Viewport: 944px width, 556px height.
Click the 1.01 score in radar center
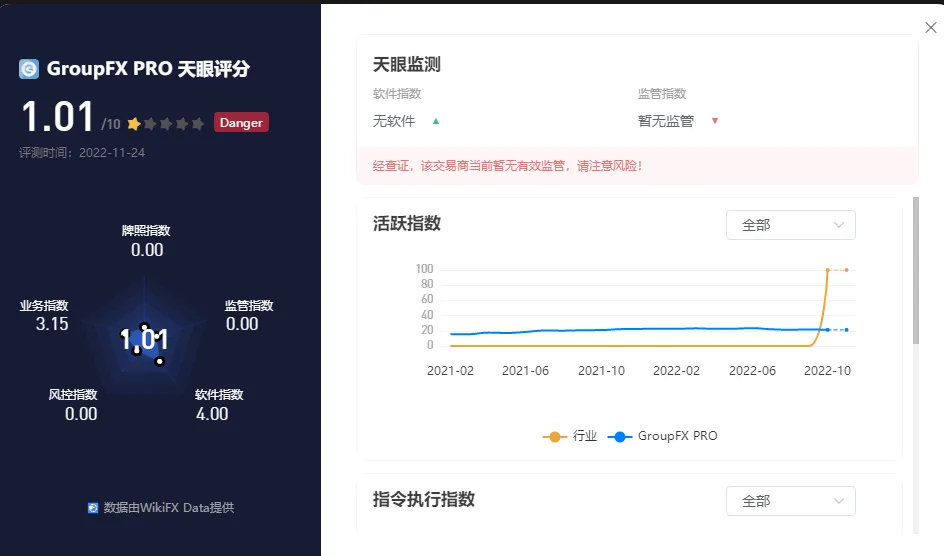(x=144, y=340)
